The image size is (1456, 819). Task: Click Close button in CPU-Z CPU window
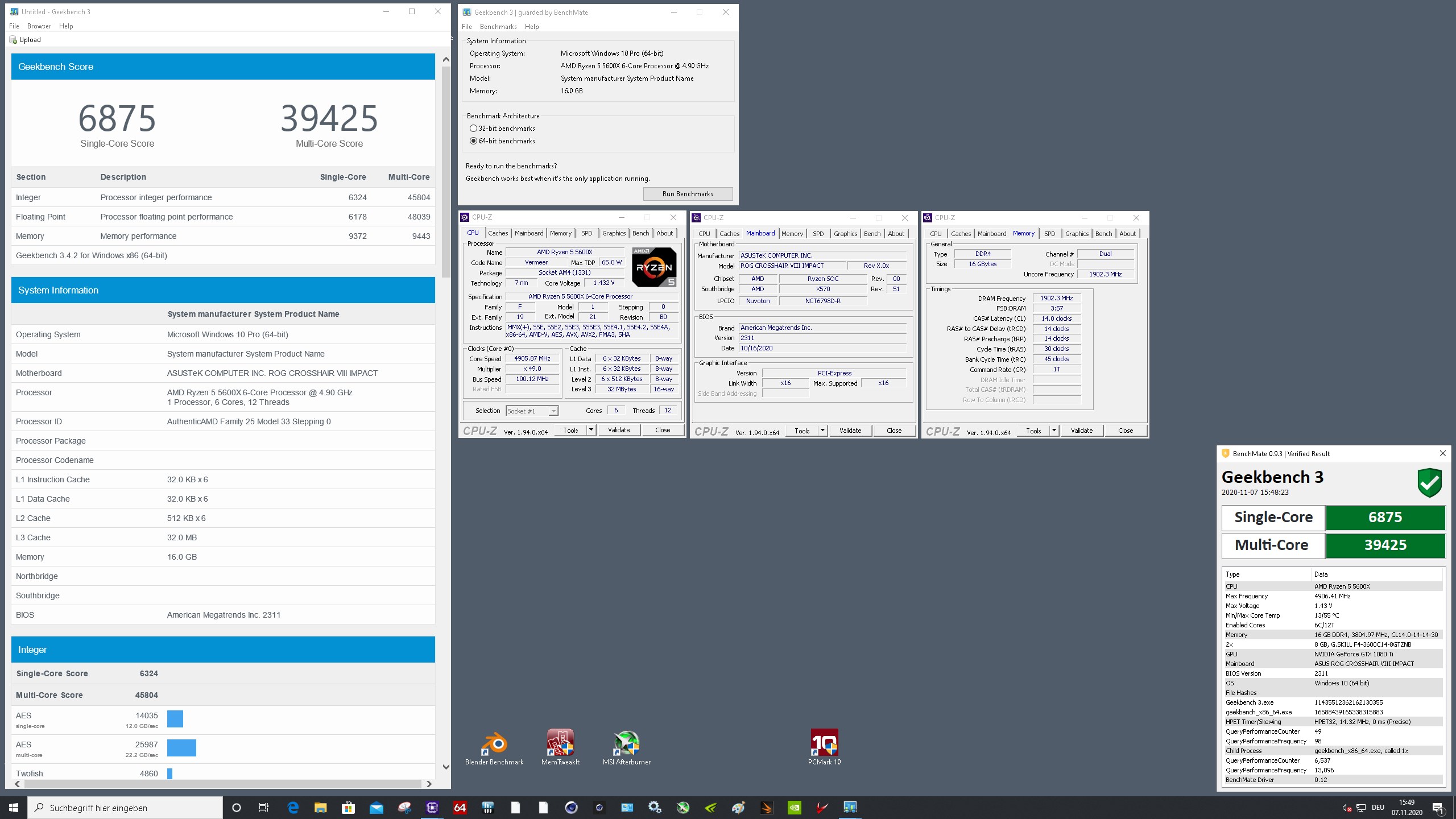coord(663,430)
